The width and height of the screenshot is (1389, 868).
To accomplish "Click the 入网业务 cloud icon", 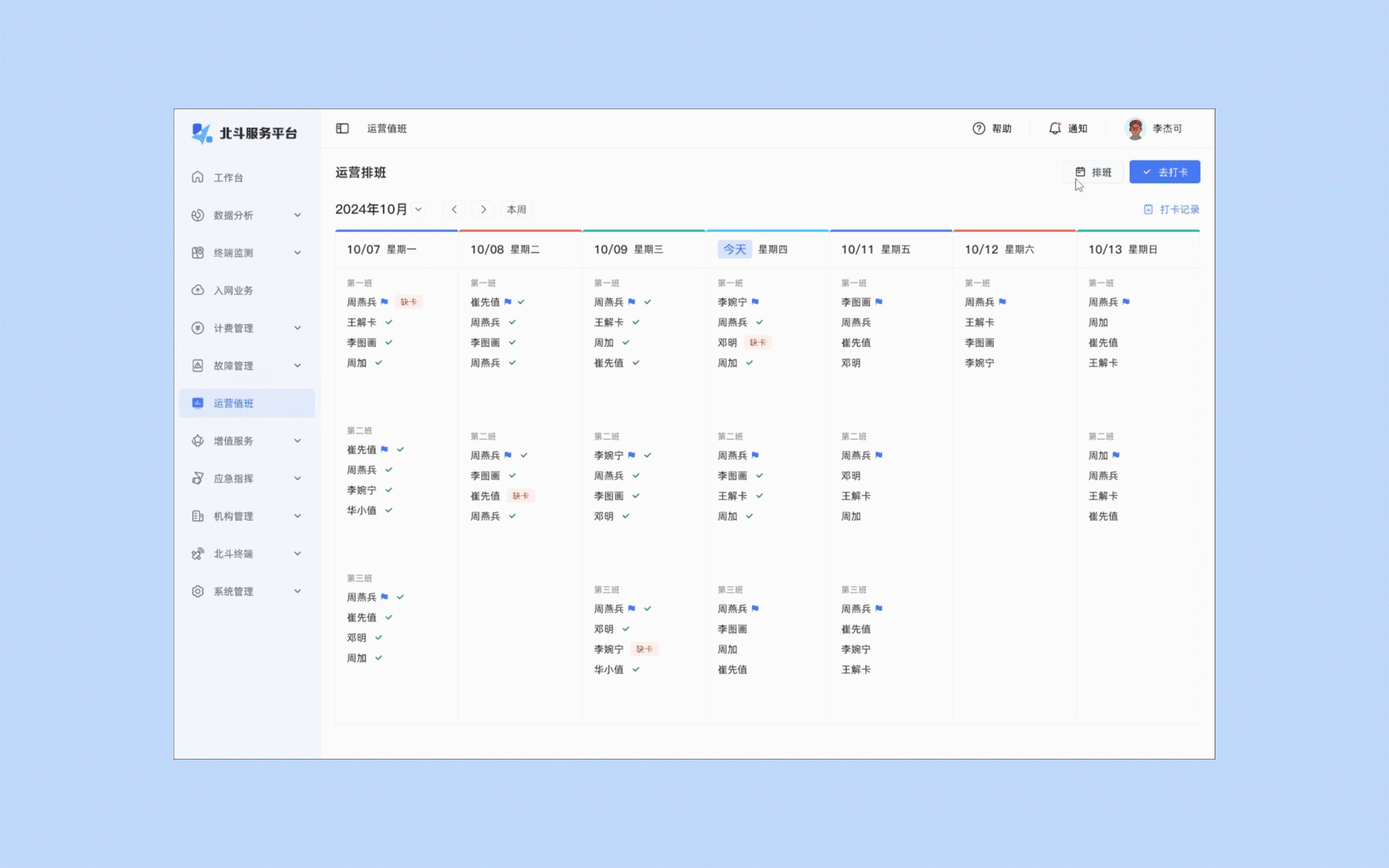I will coord(197,290).
